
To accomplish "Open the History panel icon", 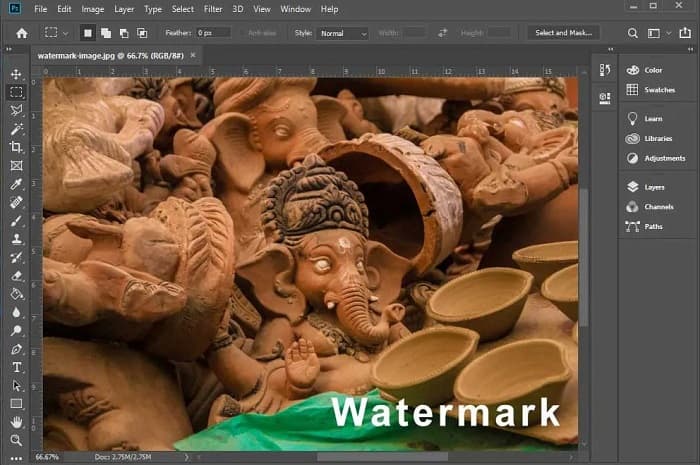I will click(x=604, y=69).
